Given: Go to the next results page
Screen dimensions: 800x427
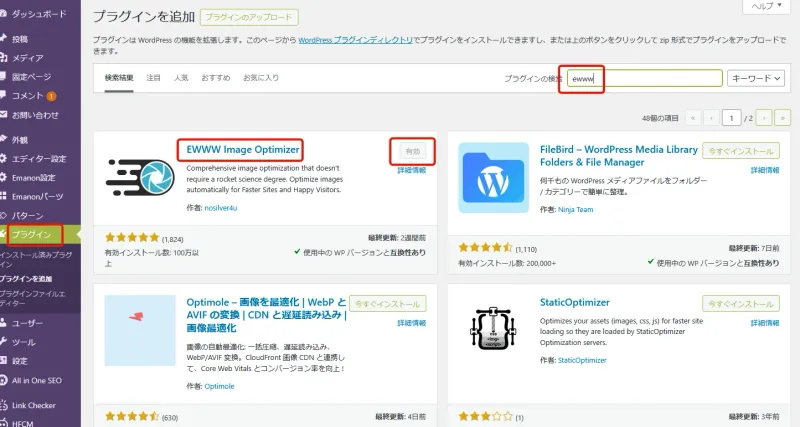Looking at the screenshot, I should click(764, 118).
